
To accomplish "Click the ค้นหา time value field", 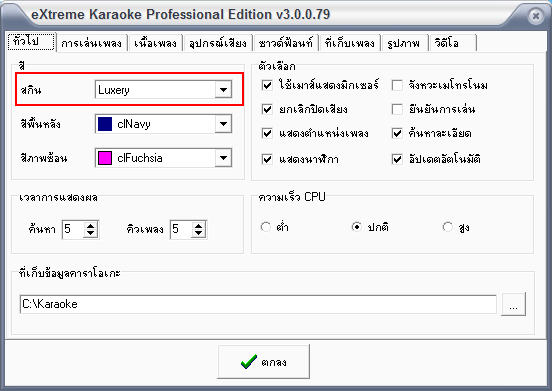I will click(73, 229).
